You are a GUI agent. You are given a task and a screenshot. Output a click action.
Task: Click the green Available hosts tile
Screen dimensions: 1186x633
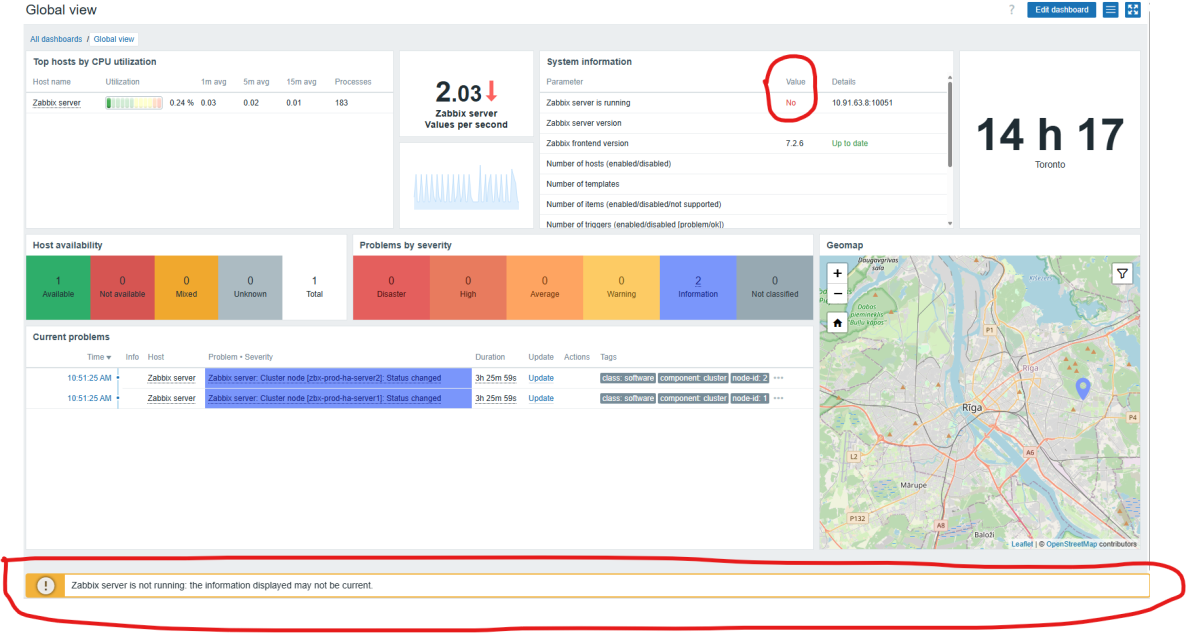coord(58,287)
